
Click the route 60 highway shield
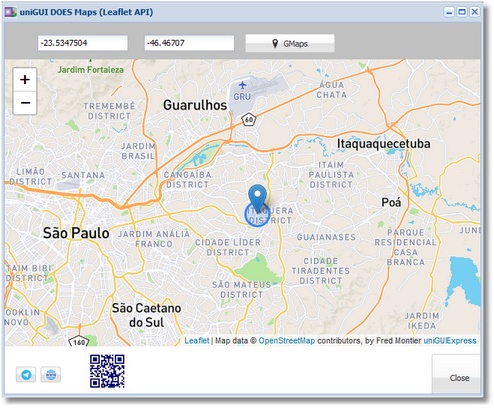(249, 119)
